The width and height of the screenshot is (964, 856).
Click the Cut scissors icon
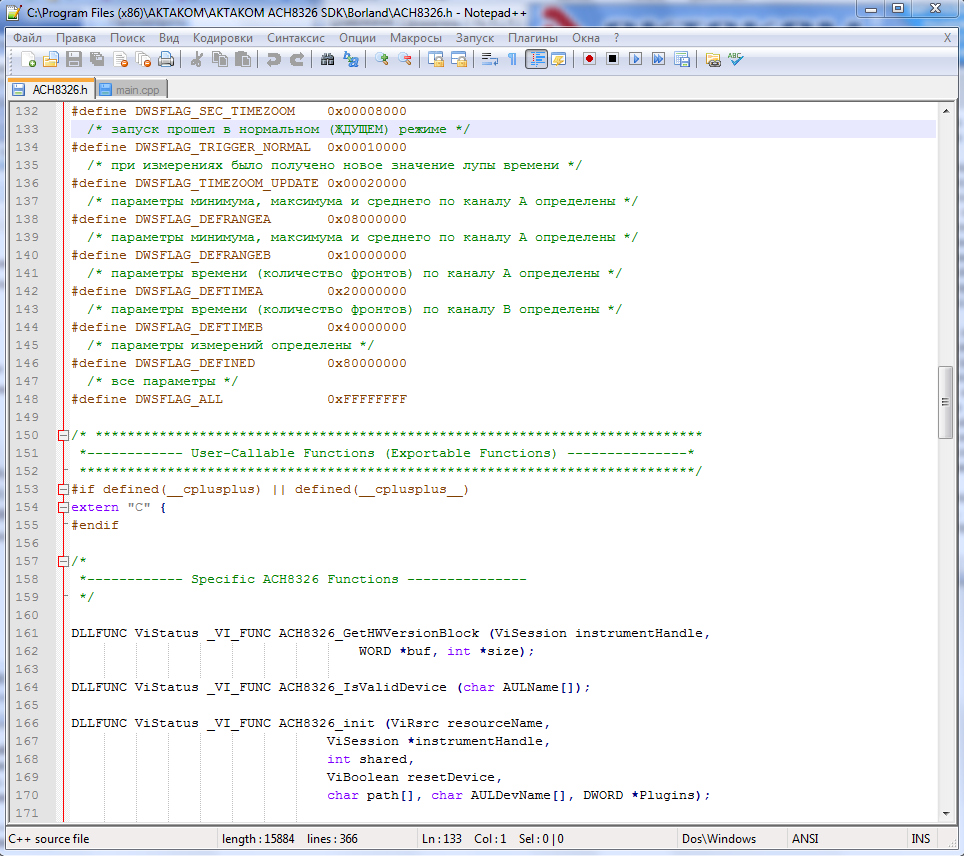(197, 59)
